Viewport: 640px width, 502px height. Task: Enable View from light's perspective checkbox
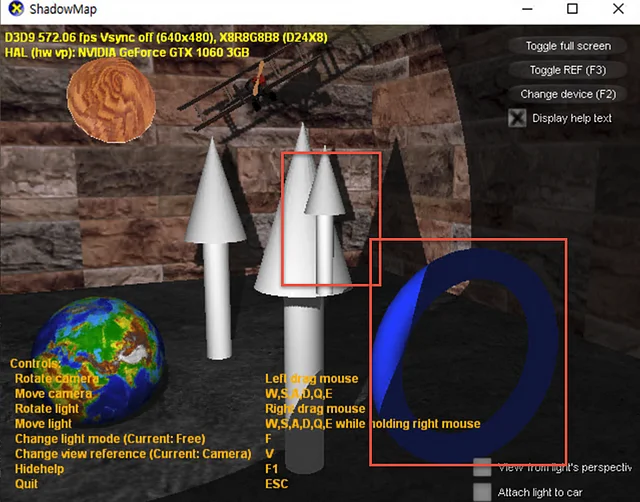(x=483, y=467)
